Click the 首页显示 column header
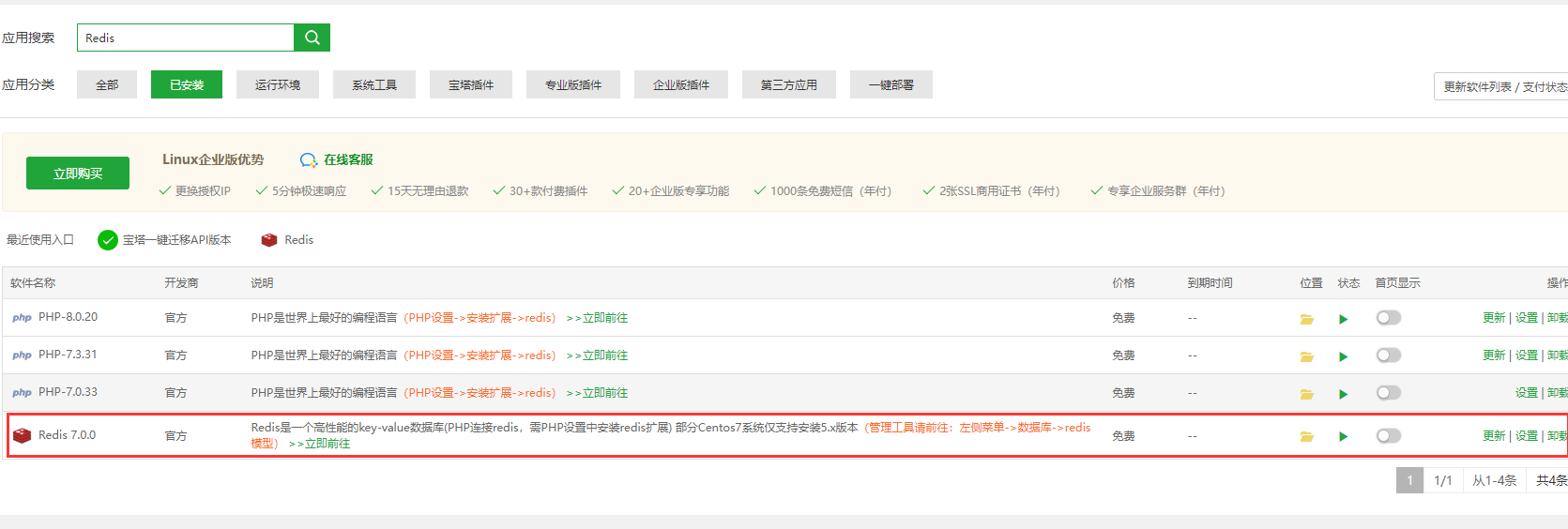The height and width of the screenshot is (529, 1568). coord(1397,283)
